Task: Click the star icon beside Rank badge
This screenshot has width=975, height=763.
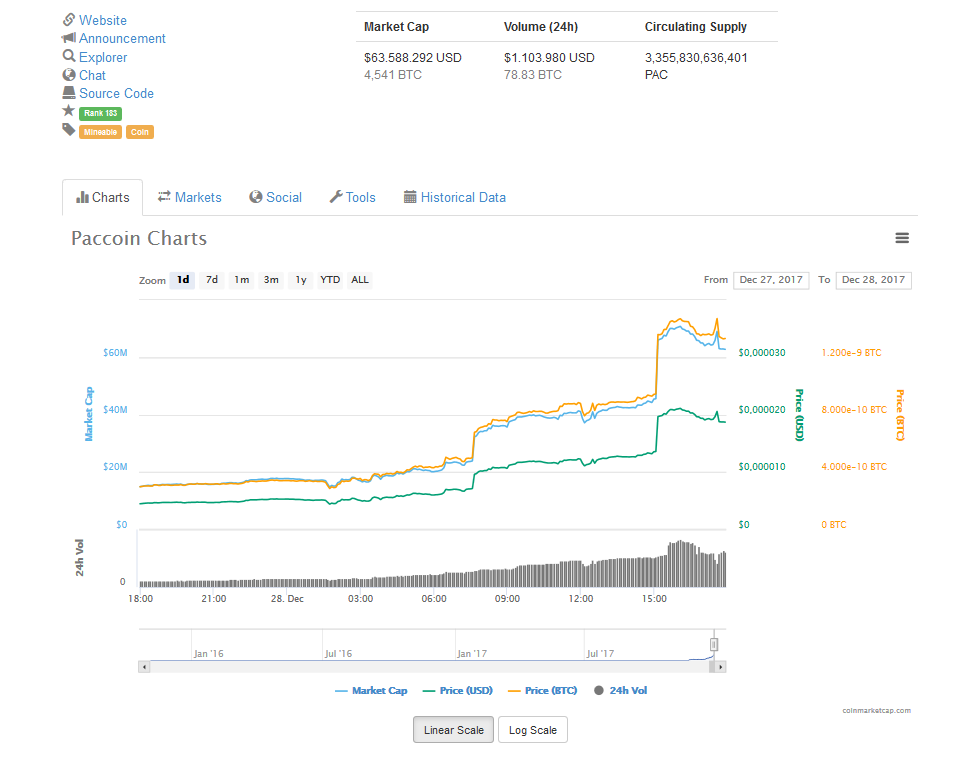Action: (x=68, y=111)
